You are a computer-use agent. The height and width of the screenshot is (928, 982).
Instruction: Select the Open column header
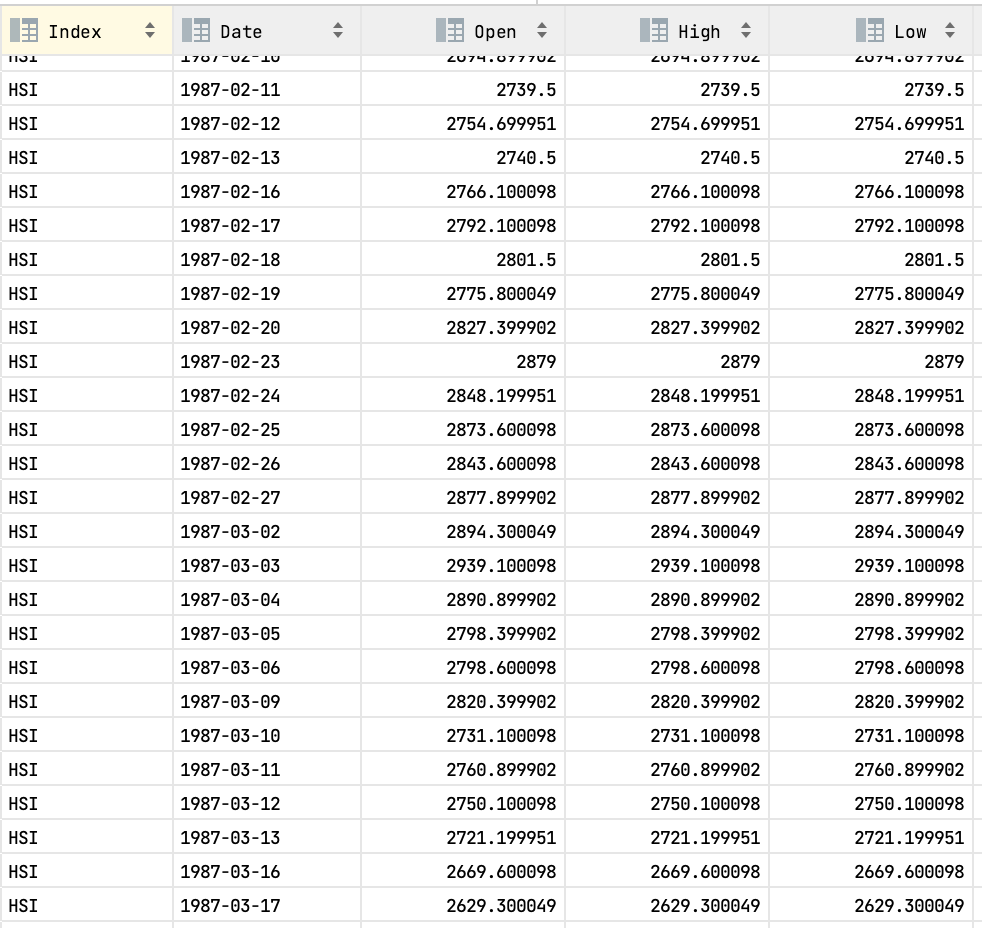click(497, 30)
